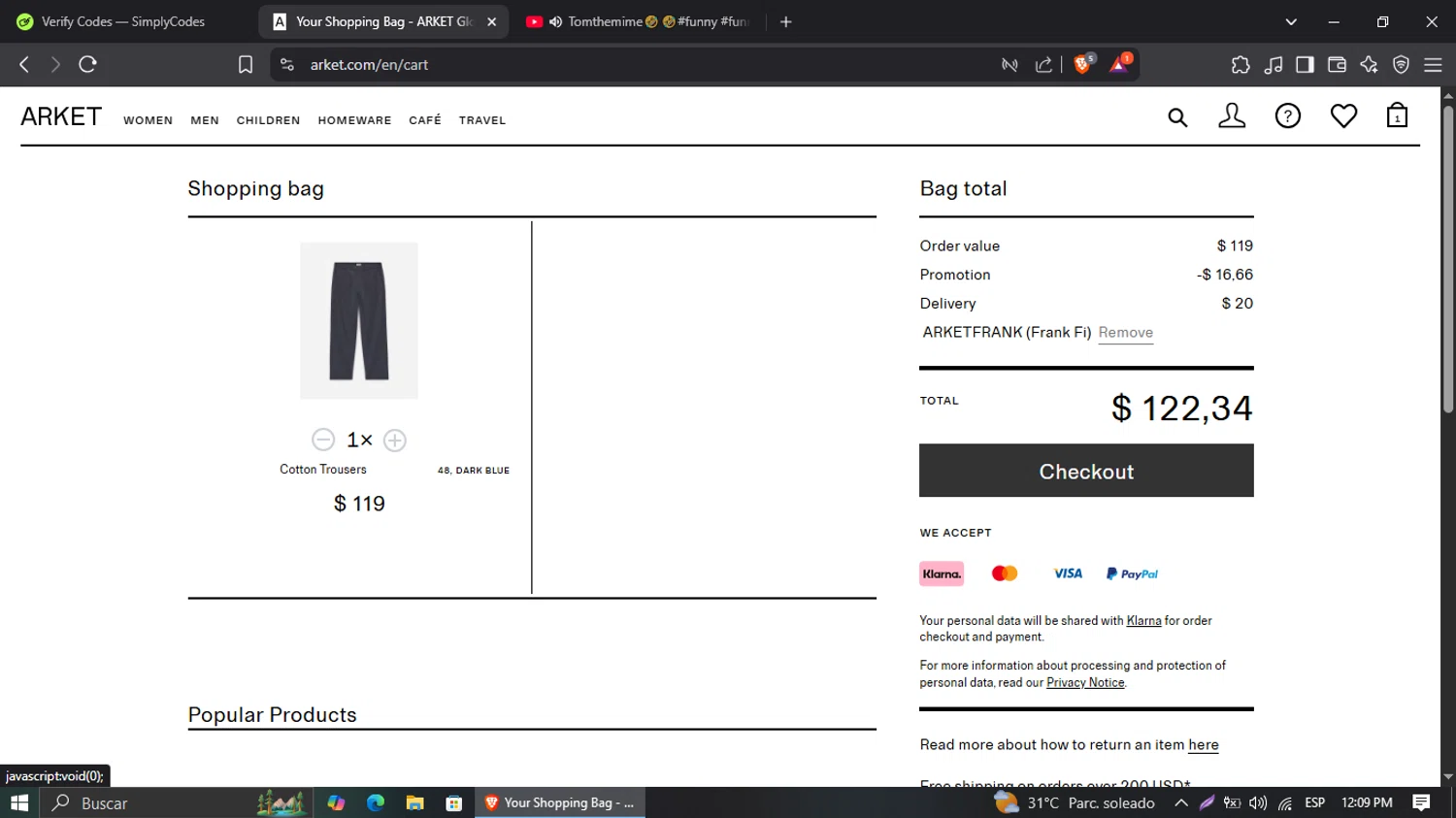Click the ARKET logo
Screen dimensions: 1456x818
pos(61,116)
